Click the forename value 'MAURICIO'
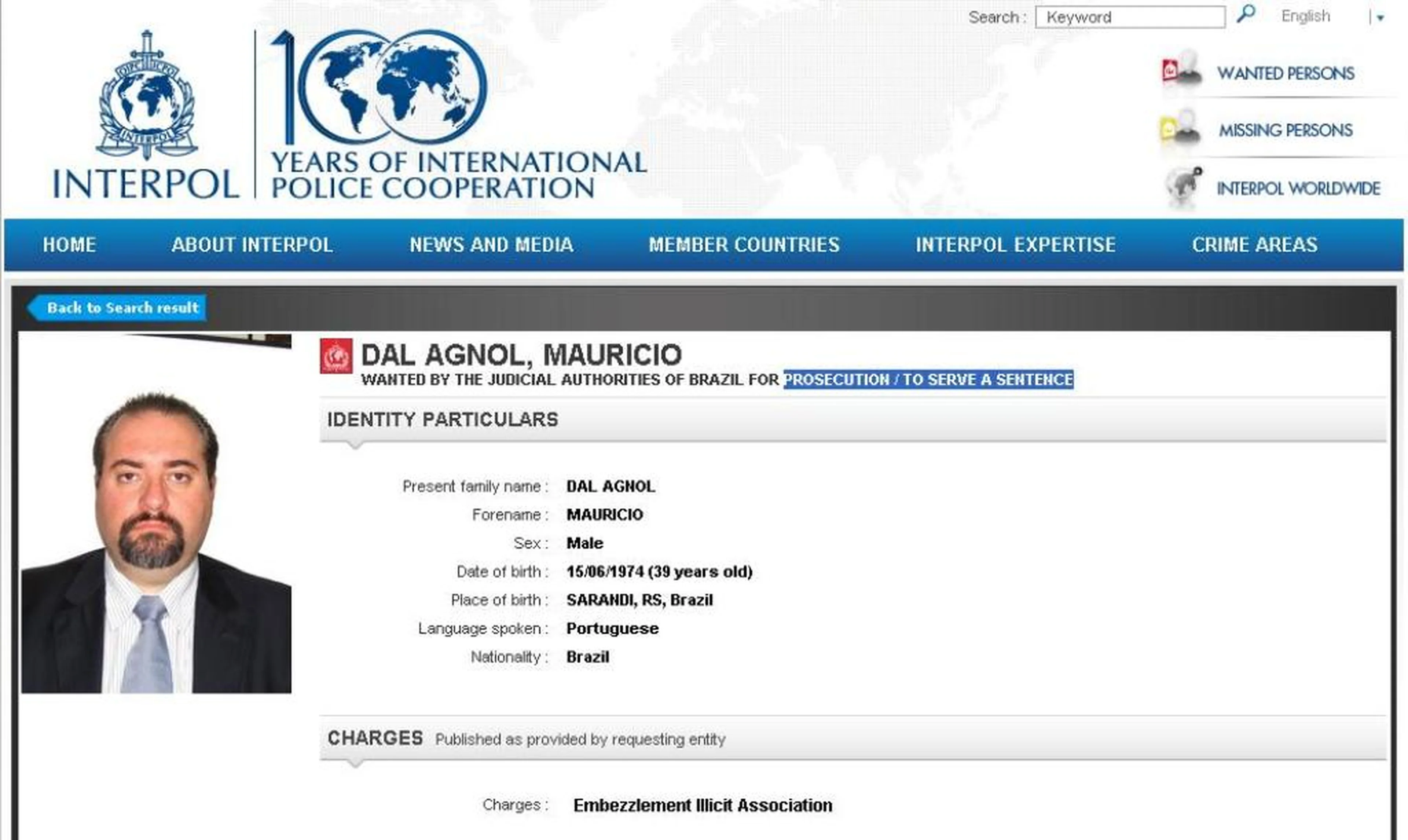Viewport: 1408px width, 840px height. (604, 514)
